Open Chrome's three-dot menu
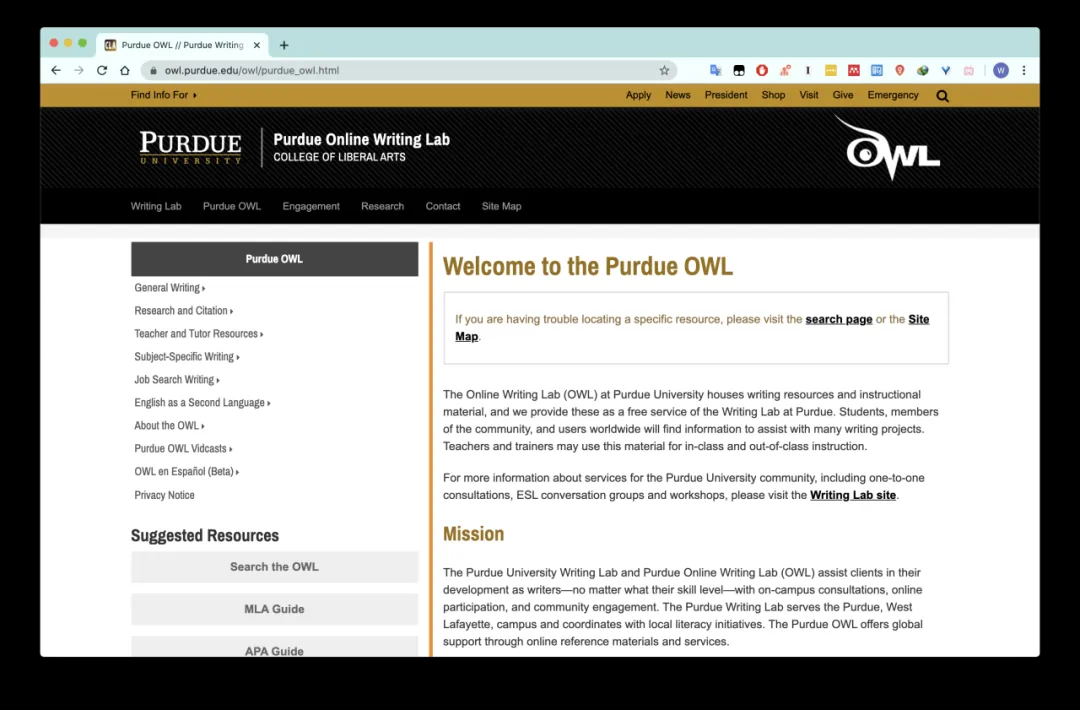1080x710 pixels. coord(1024,70)
